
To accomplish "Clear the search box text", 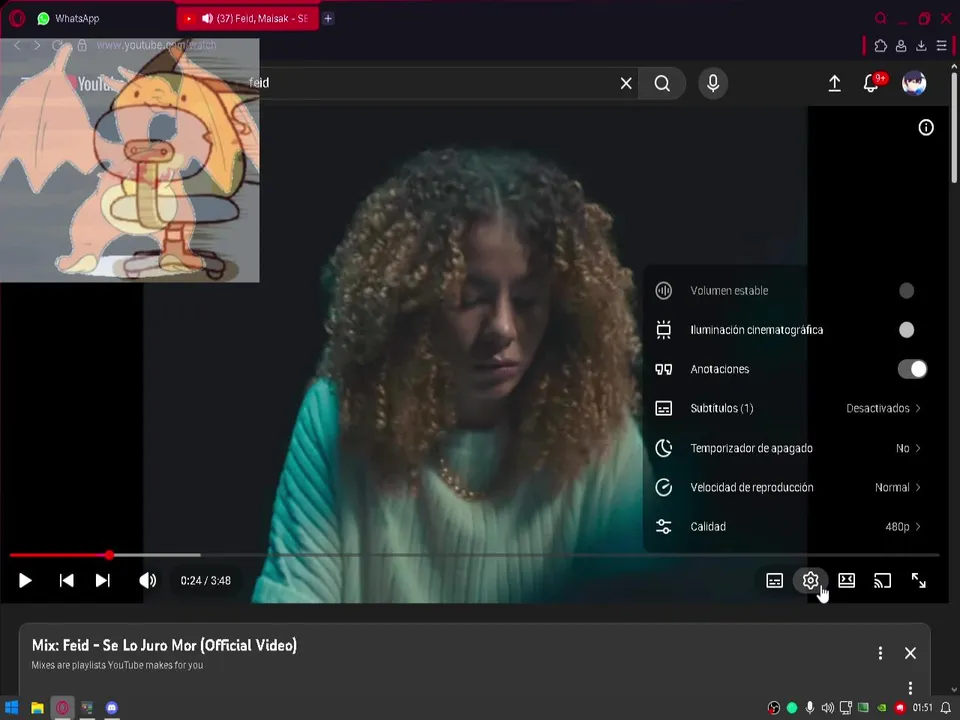I will (x=626, y=83).
